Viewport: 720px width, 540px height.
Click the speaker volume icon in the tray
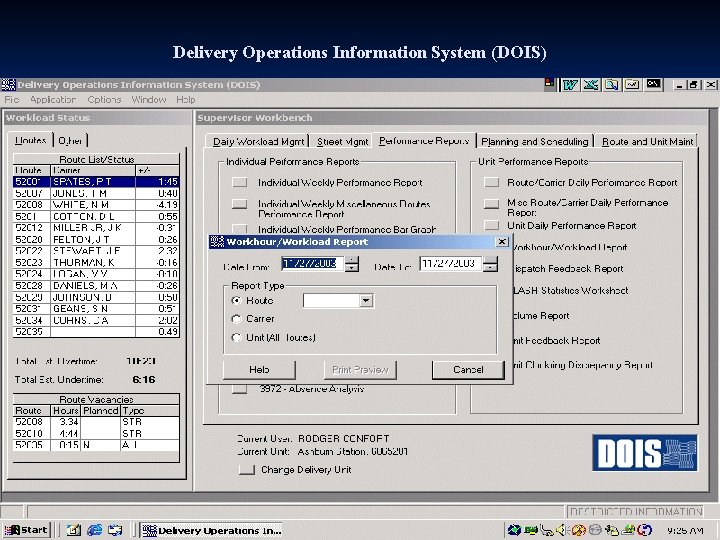[560, 530]
